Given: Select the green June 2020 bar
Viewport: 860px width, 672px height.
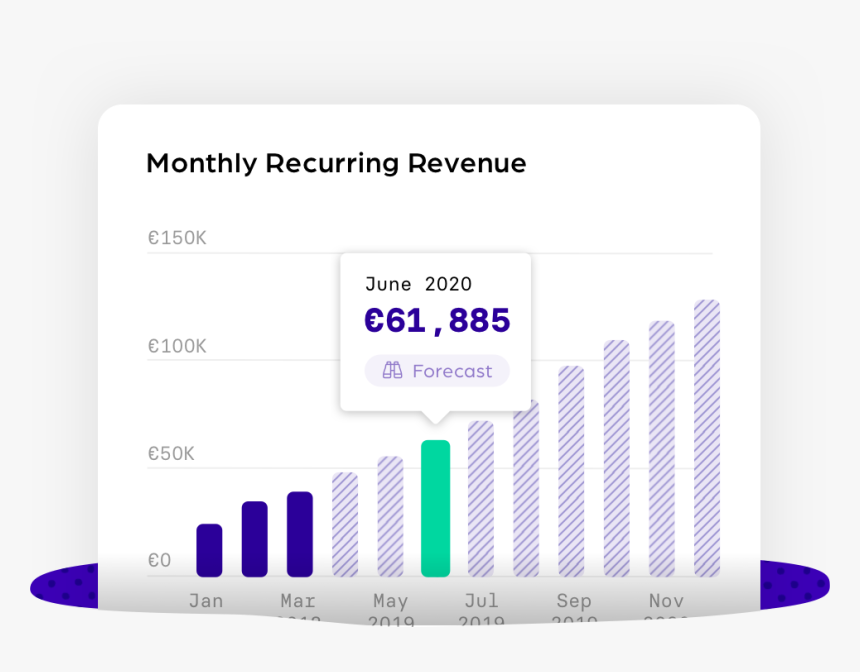Looking at the screenshot, I should pyautogui.click(x=435, y=508).
